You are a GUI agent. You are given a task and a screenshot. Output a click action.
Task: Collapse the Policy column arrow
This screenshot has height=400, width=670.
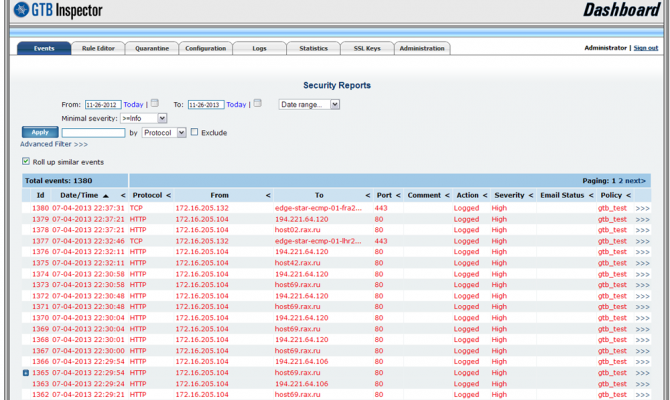pyautogui.click(x=629, y=196)
